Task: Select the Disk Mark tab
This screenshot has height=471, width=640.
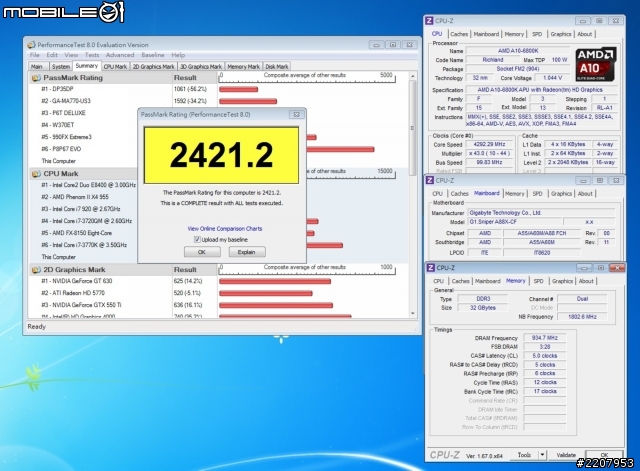Action: pos(277,67)
